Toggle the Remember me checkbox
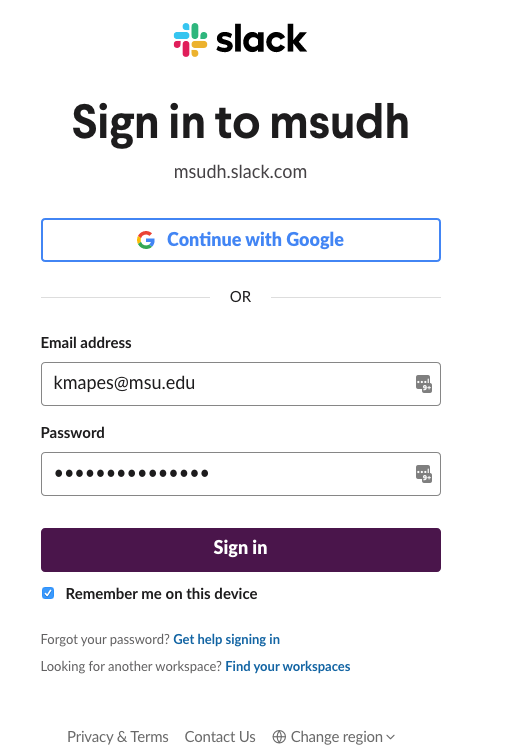The width and height of the screenshot is (523, 754). coord(48,593)
